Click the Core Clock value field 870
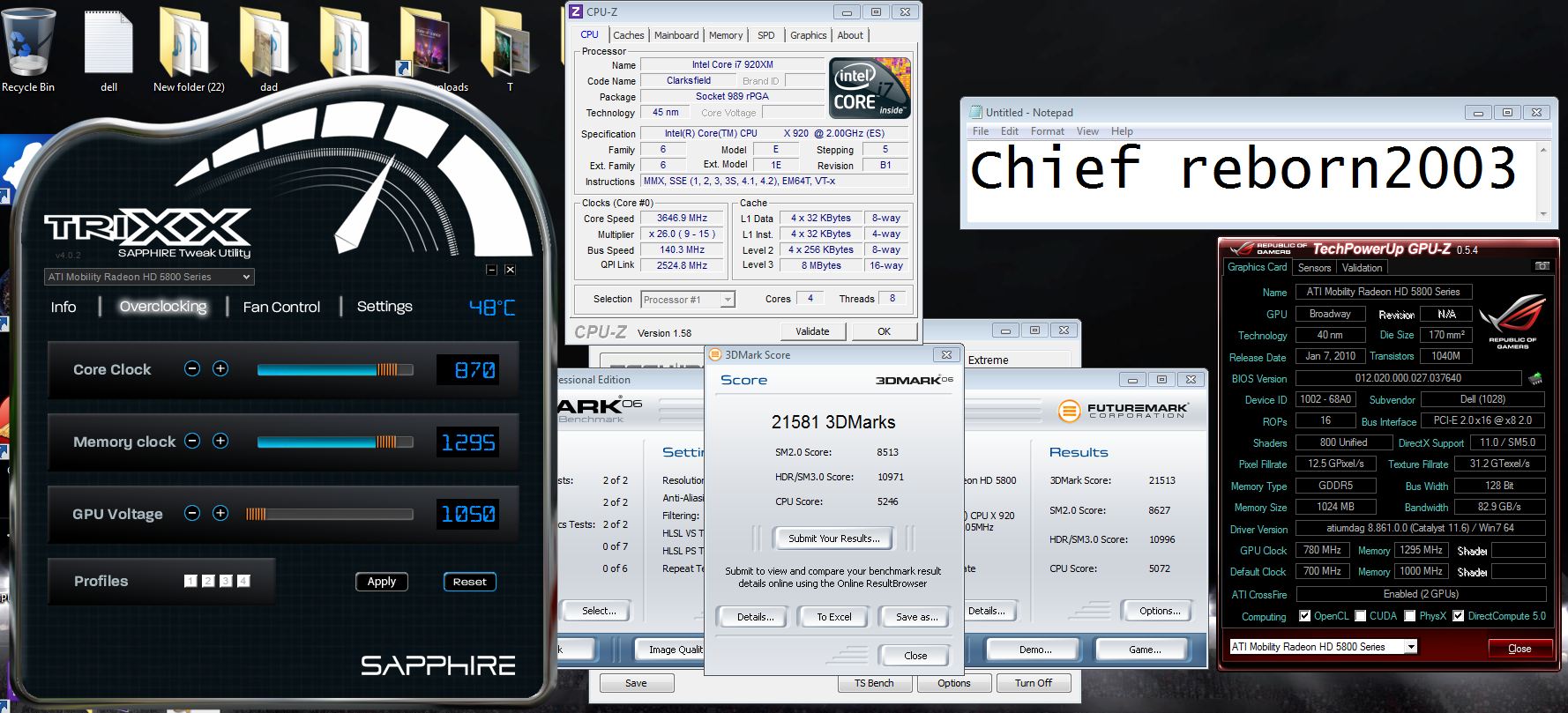 [468, 369]
